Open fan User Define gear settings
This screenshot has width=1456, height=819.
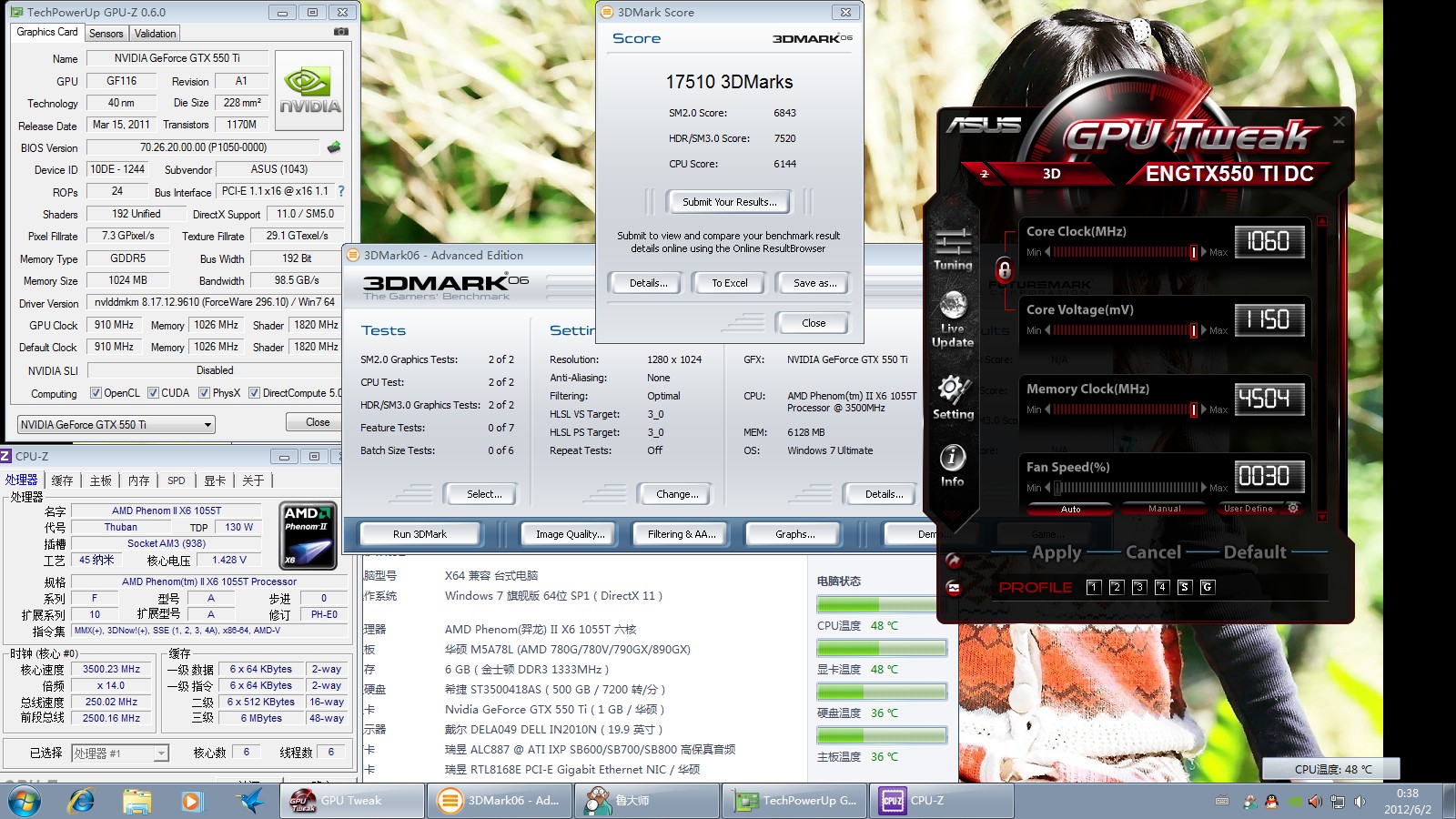[1293, 508]
